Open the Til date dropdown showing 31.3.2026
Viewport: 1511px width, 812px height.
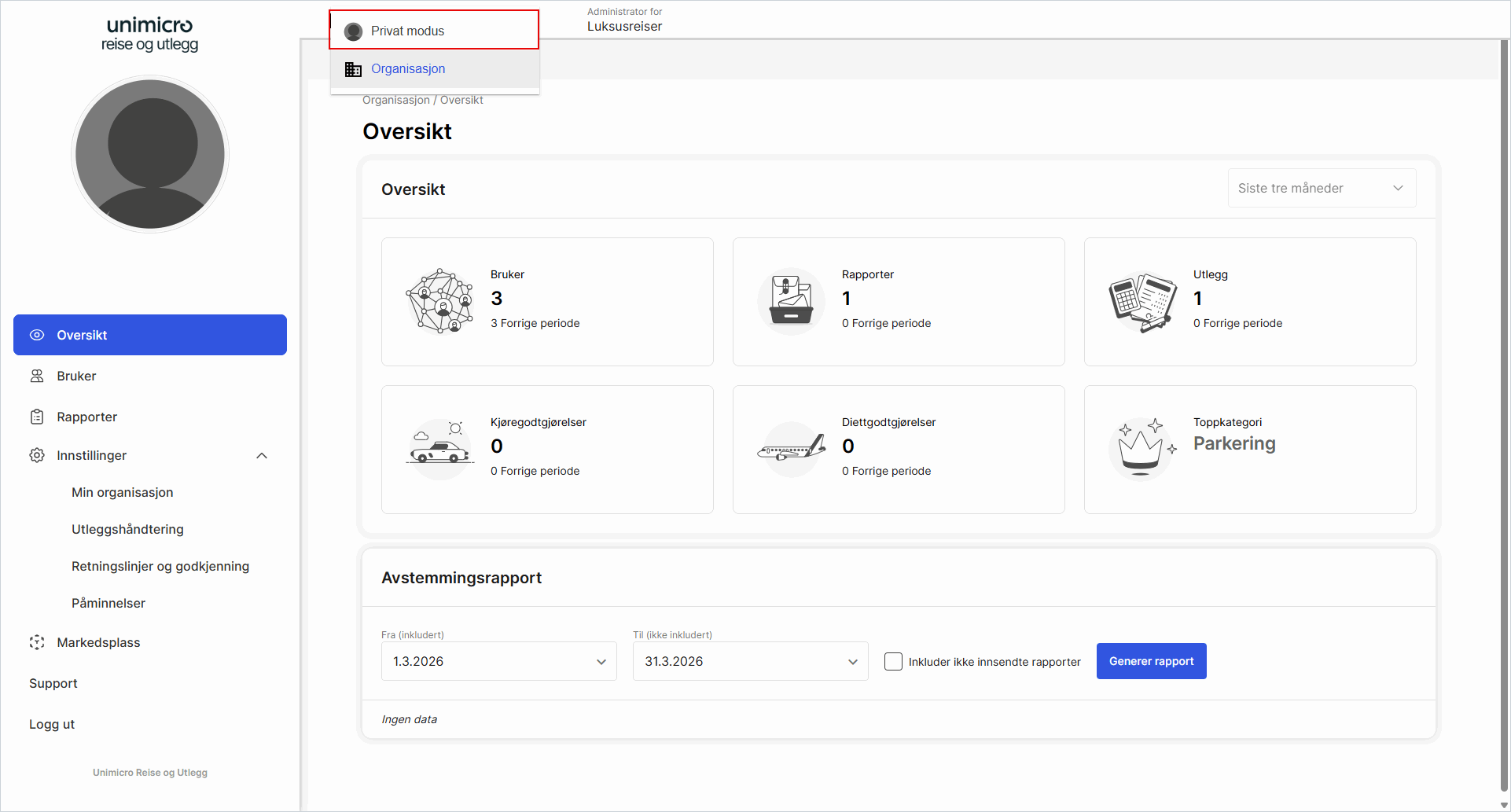[x=750, y=661]
